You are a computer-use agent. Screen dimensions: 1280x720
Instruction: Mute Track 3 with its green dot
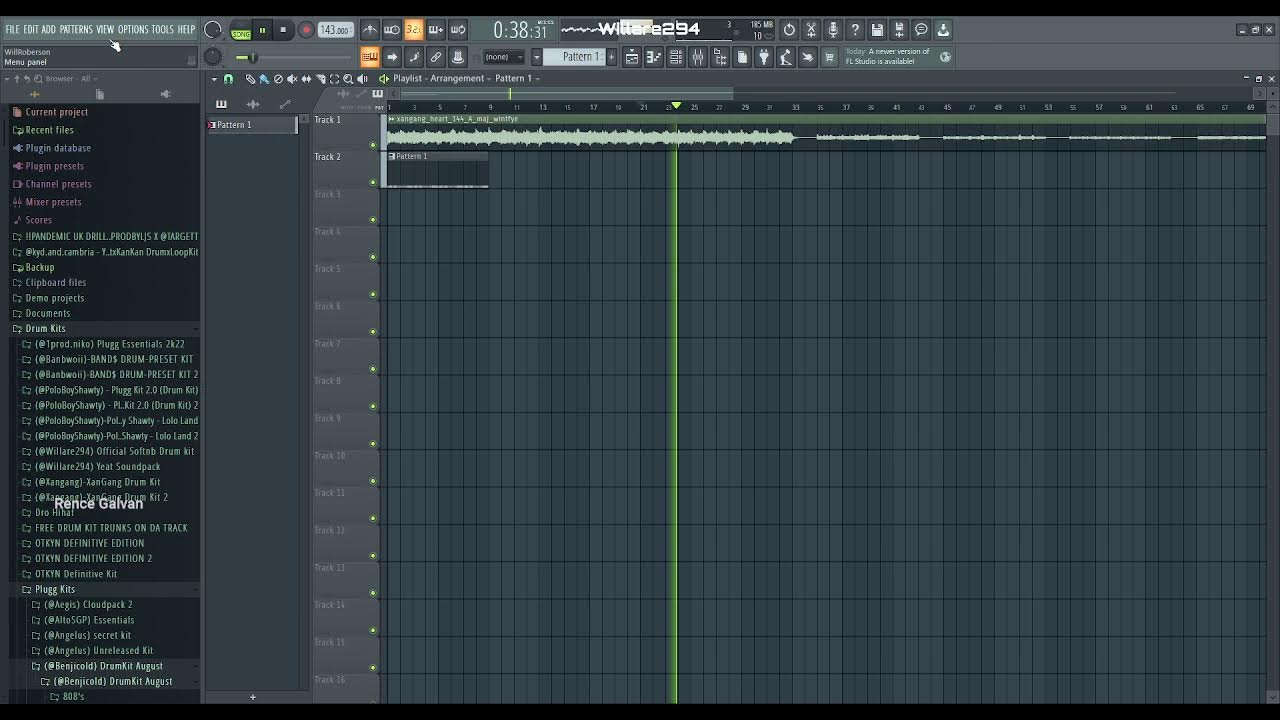373,220
